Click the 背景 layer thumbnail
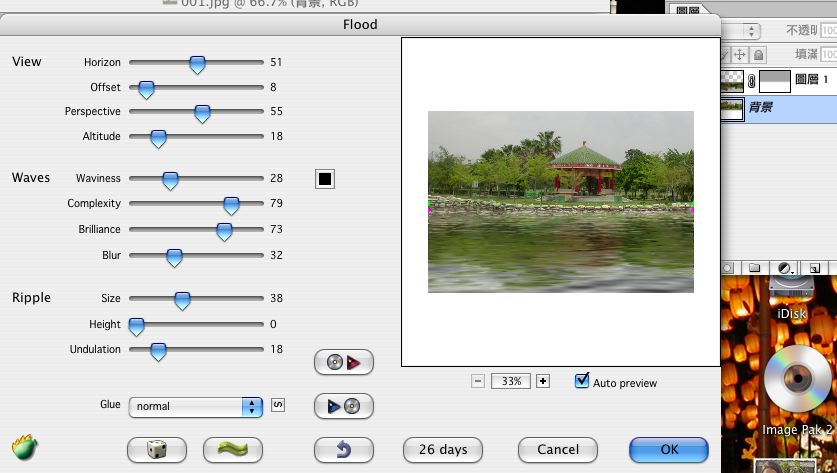The image size is (837, 473). pos(731,109)
